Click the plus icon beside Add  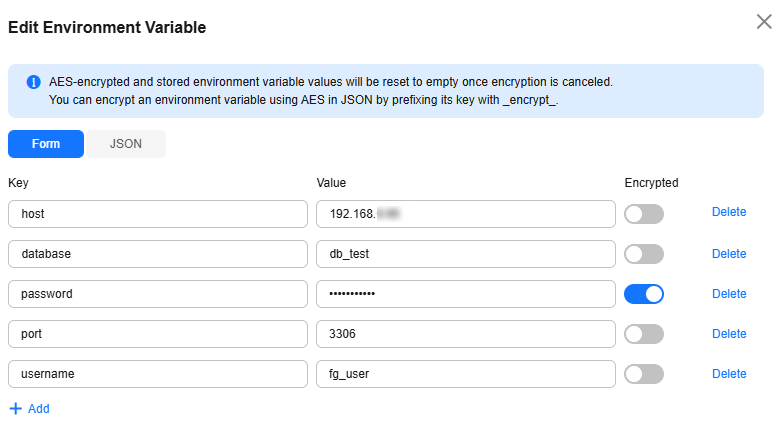pyautogui.click(x=16, y=409)
